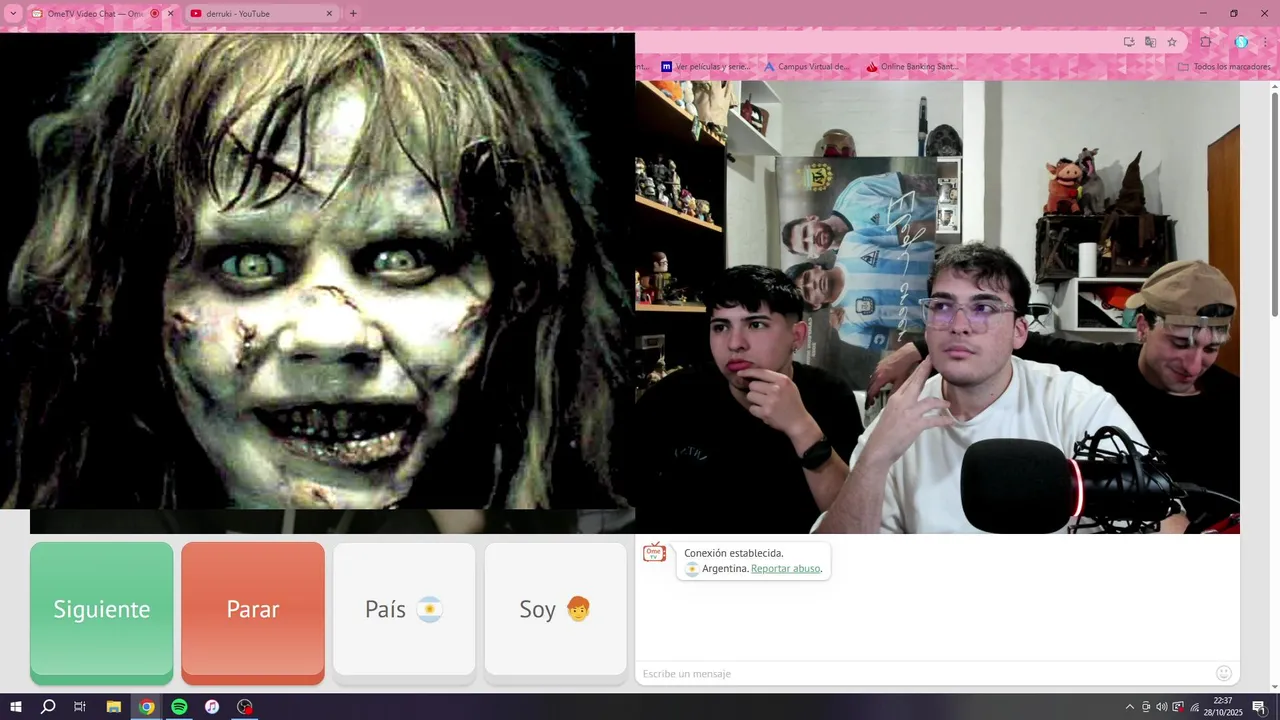1280x720 pixels.
Task: Click the volume speaker tray icon
Action: pos(1162,707)
